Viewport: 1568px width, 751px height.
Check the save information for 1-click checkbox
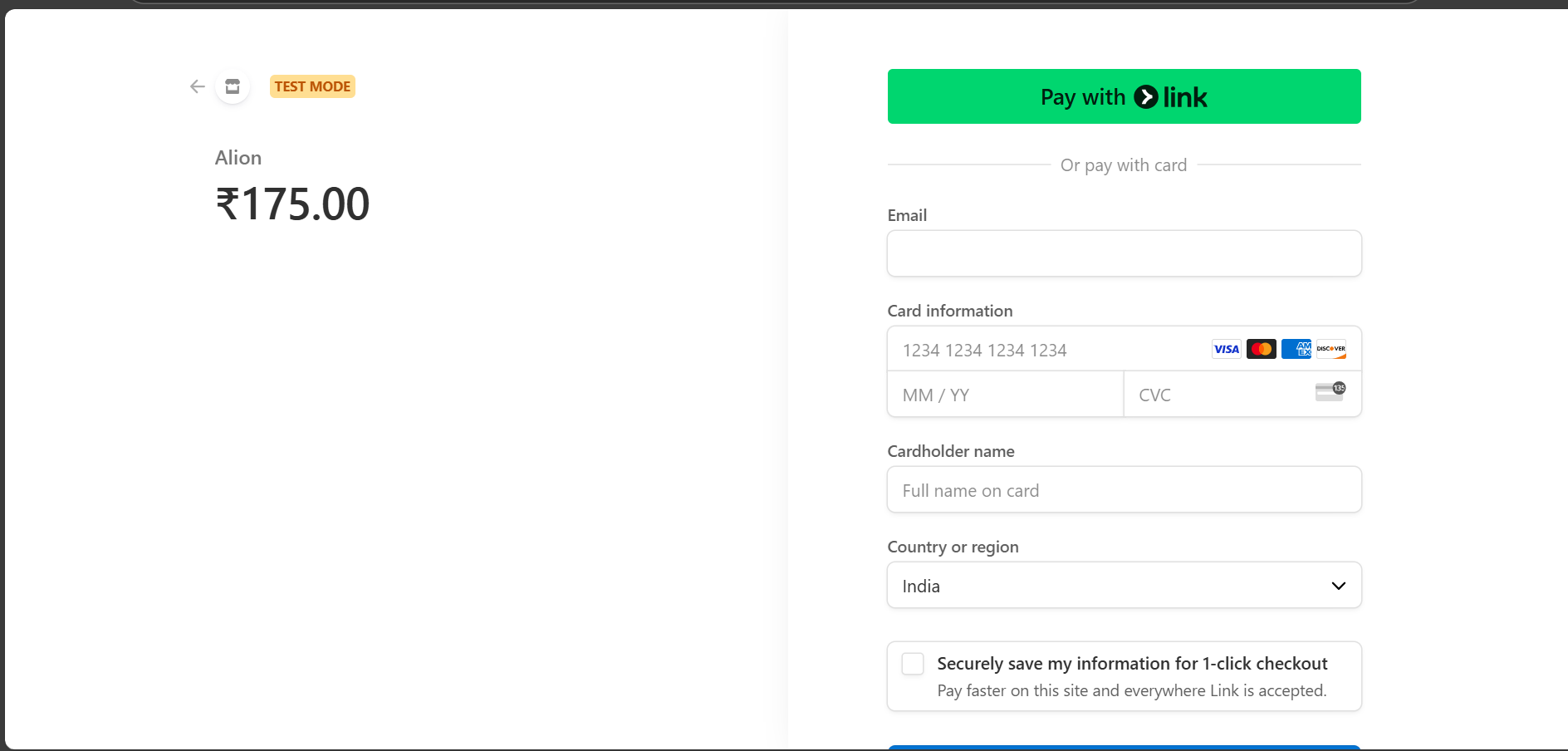(x=913, y=664)
